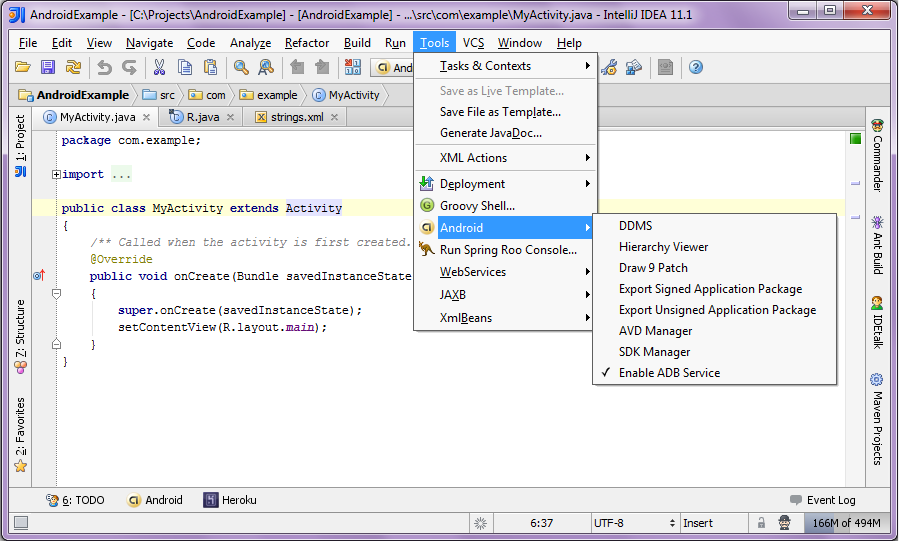Click the Copy toolbar icon

point(185,67)
